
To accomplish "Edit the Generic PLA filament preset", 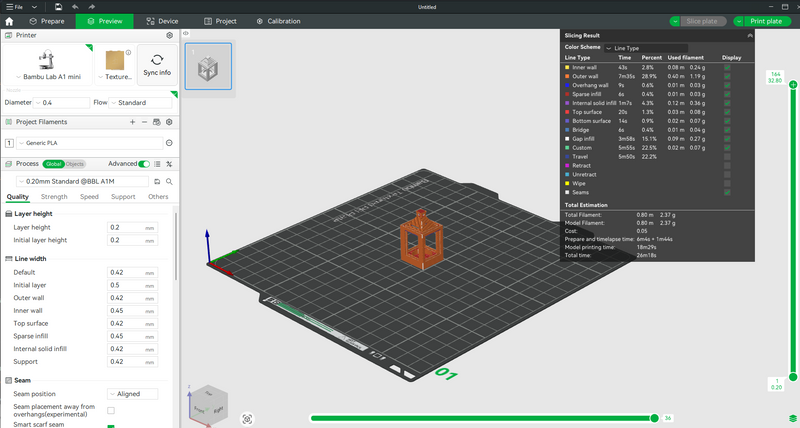I will pos(169,143).
